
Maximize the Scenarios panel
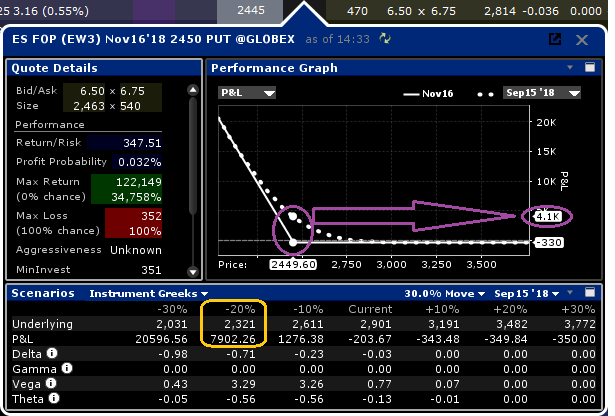tap(590, 292)
